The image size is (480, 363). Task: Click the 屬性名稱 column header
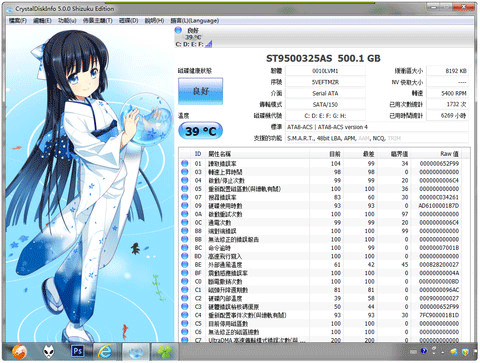click(257, 154)
